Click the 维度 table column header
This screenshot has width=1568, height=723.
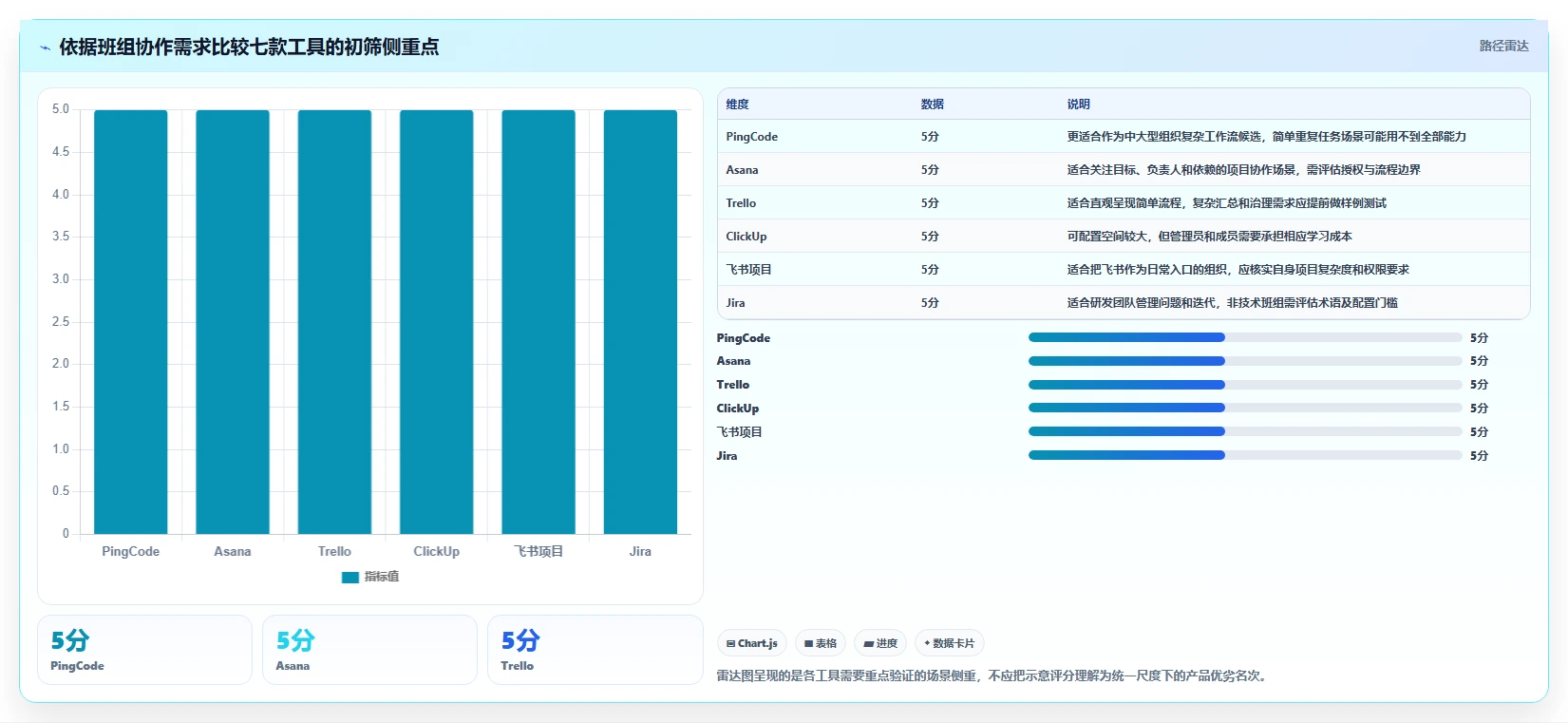(x=738, y=105)
